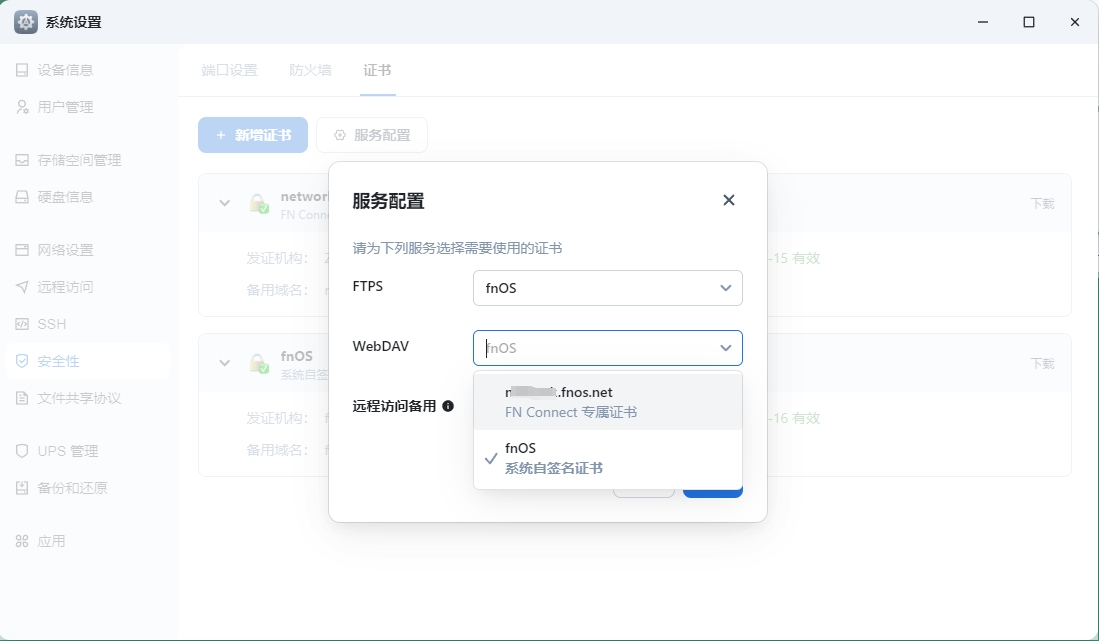Click the 系统设置 gear app icon
Viewport: 1099px width, 641px height.
[x=26, y=22]
